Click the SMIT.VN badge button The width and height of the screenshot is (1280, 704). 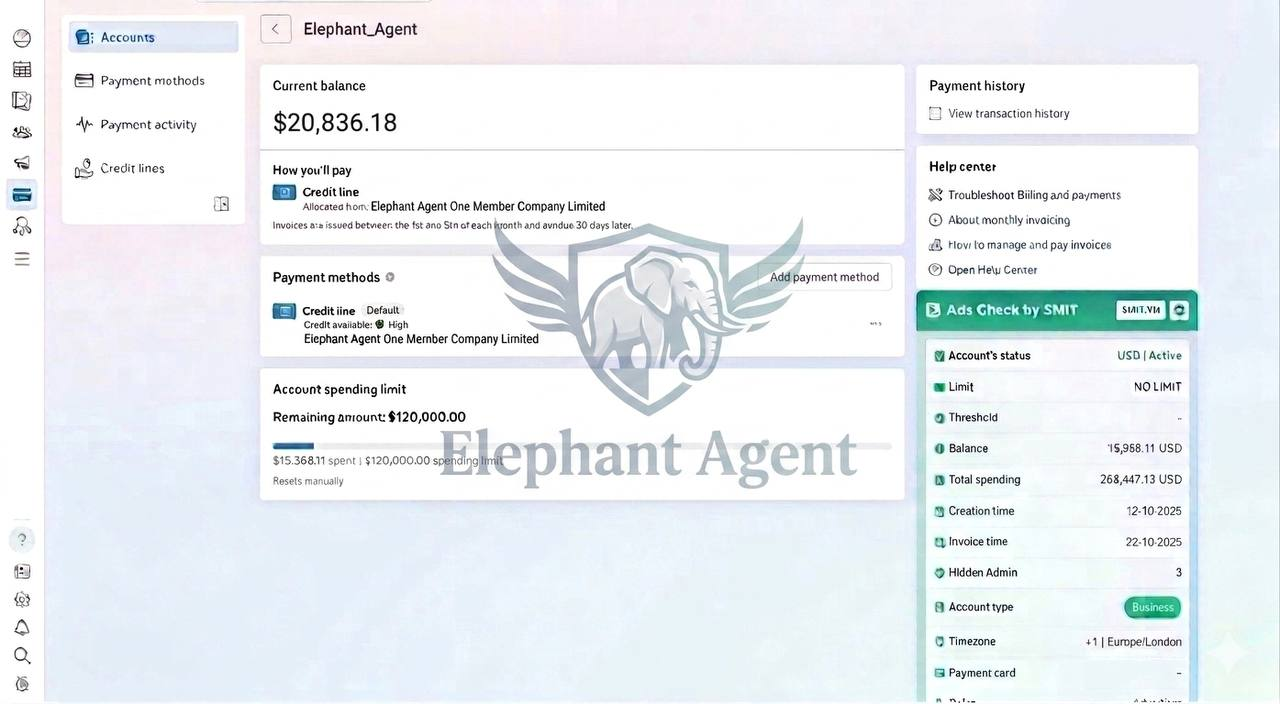click(x=1141, y=310)
